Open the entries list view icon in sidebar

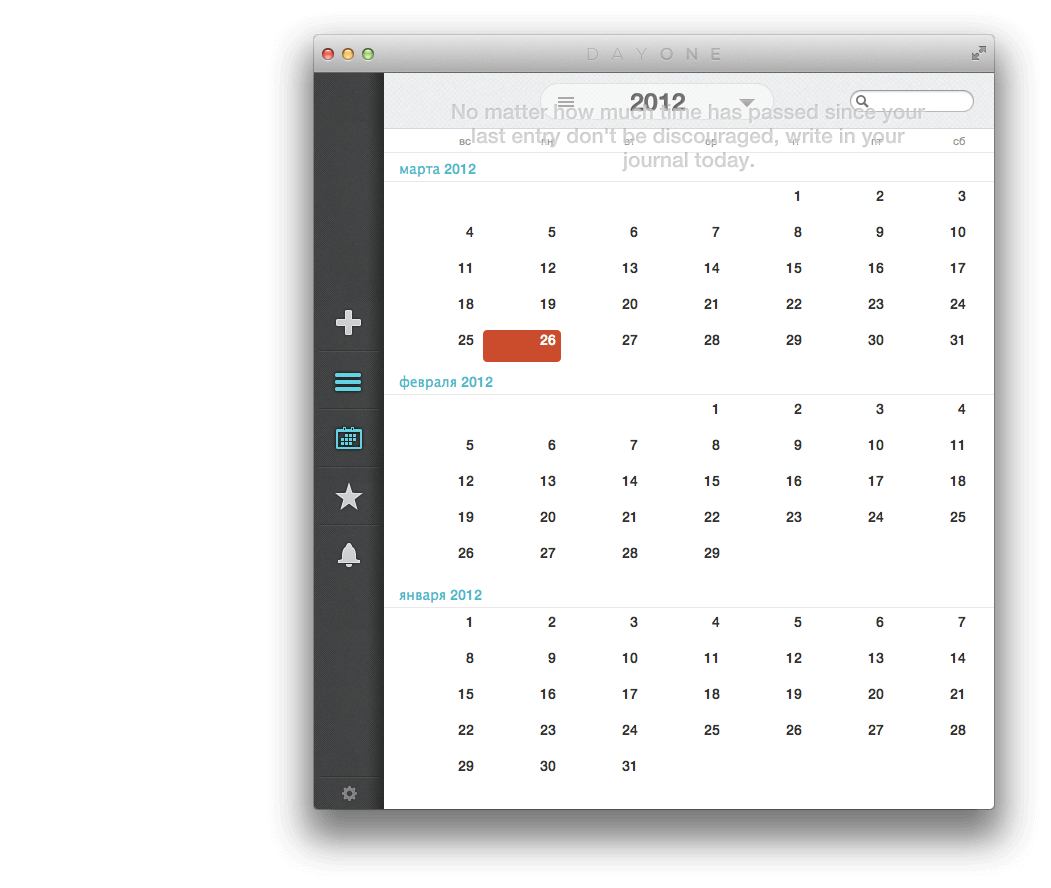point(348,381)
